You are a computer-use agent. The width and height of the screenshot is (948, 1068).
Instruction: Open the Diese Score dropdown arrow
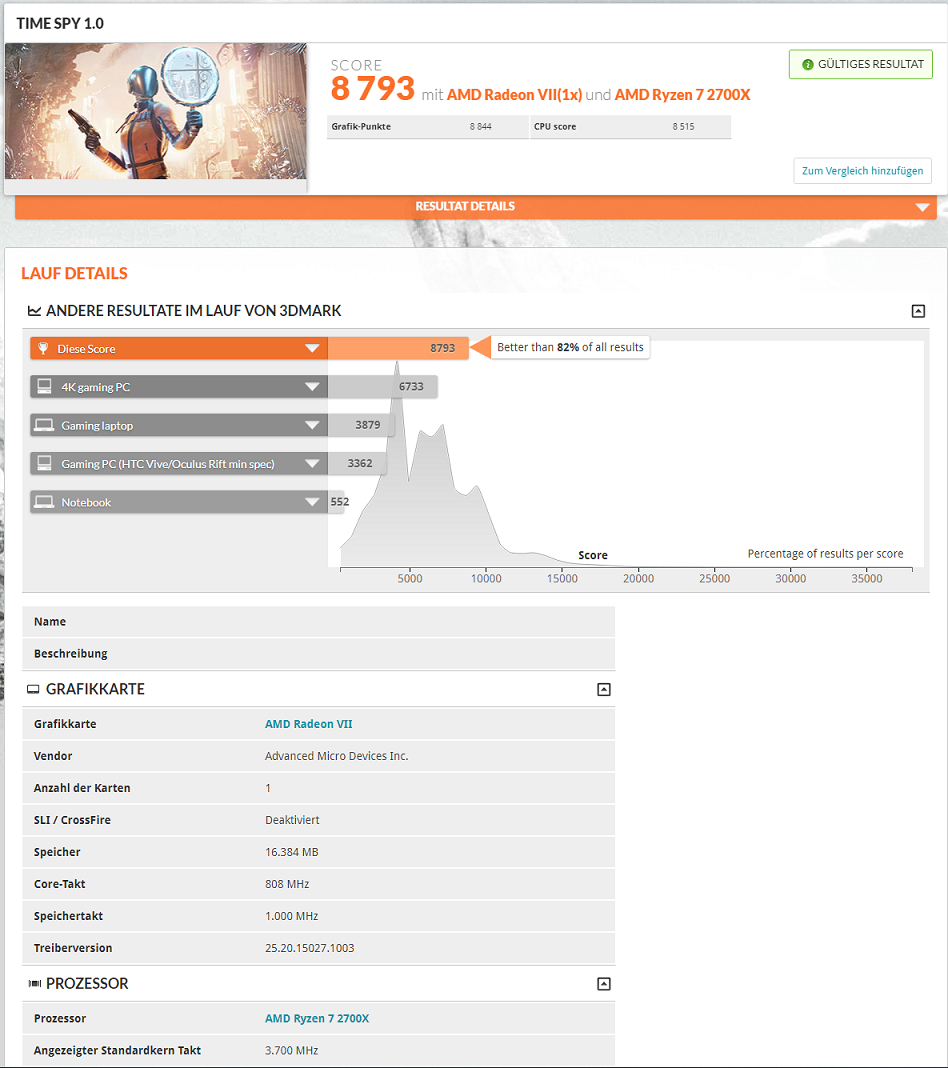coord(312,348)
